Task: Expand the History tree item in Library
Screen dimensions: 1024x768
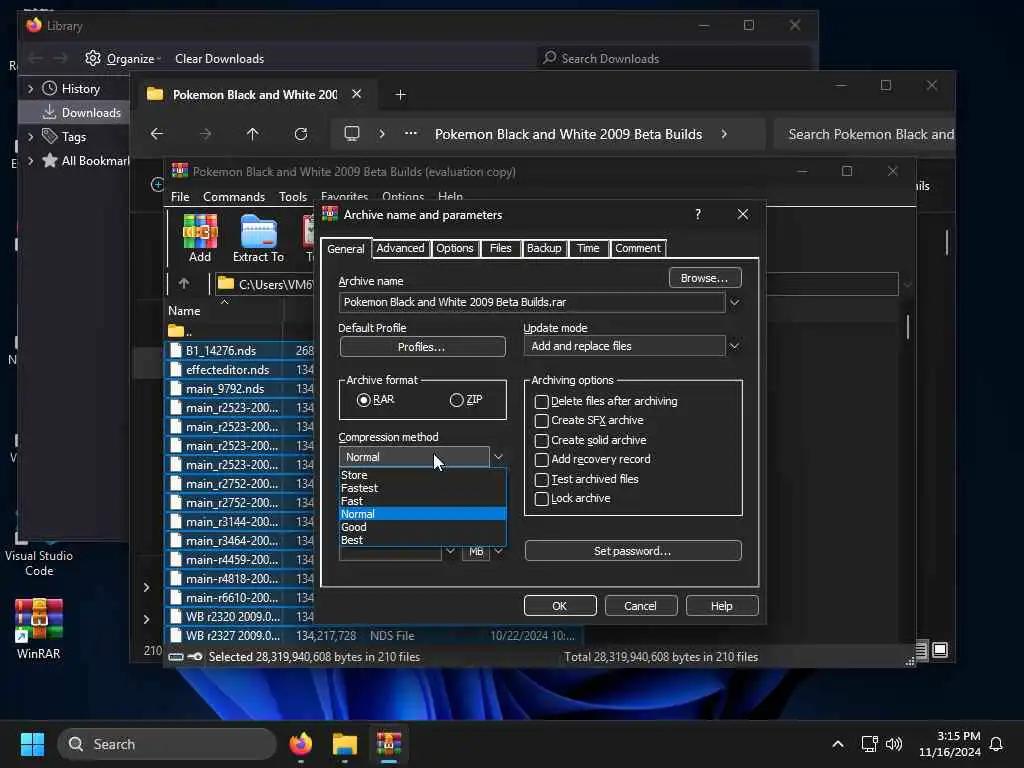Action: click(30, 88)
